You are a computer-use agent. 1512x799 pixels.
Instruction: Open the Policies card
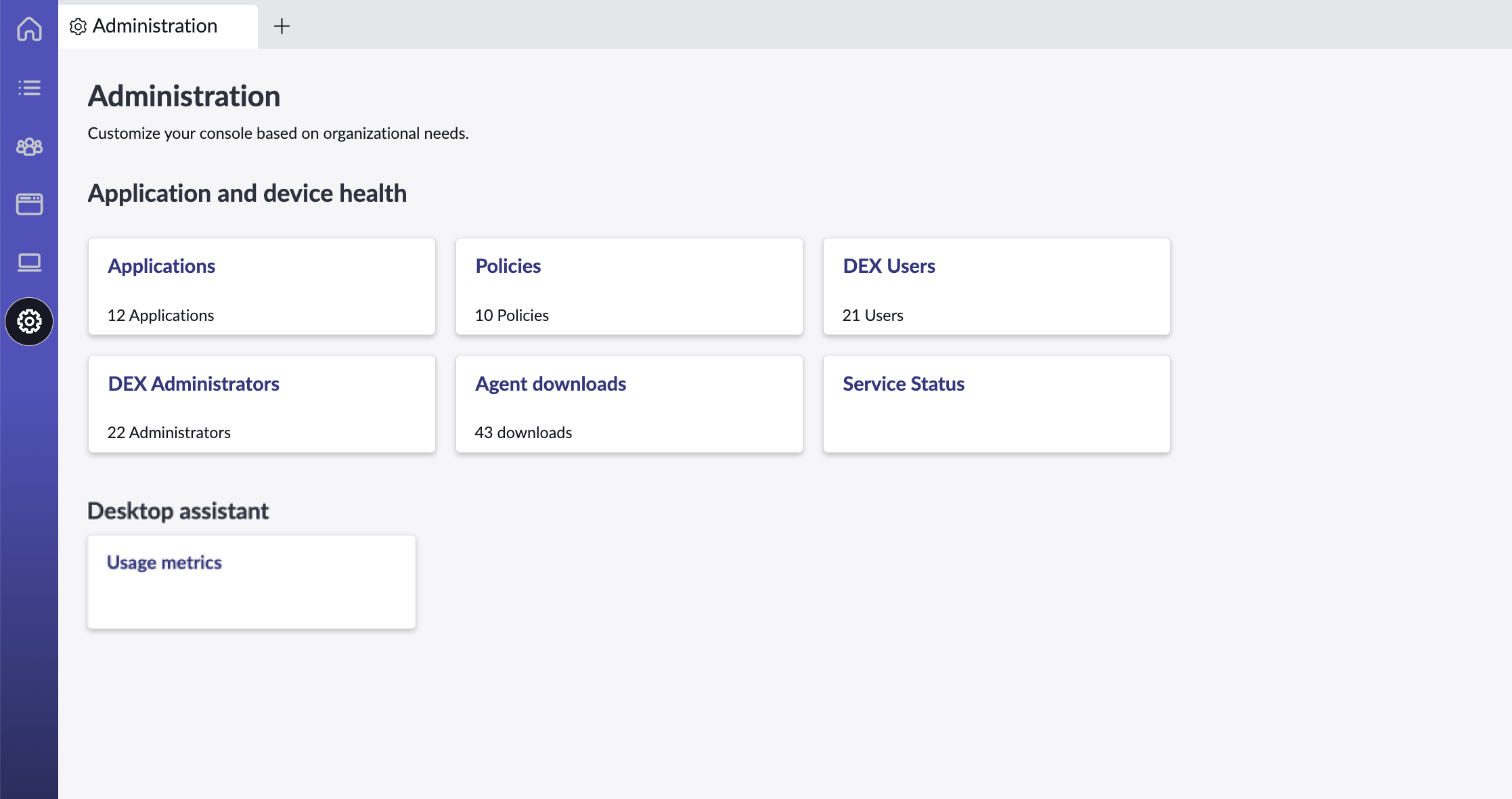pyautogui.click(x=629, y=286)
